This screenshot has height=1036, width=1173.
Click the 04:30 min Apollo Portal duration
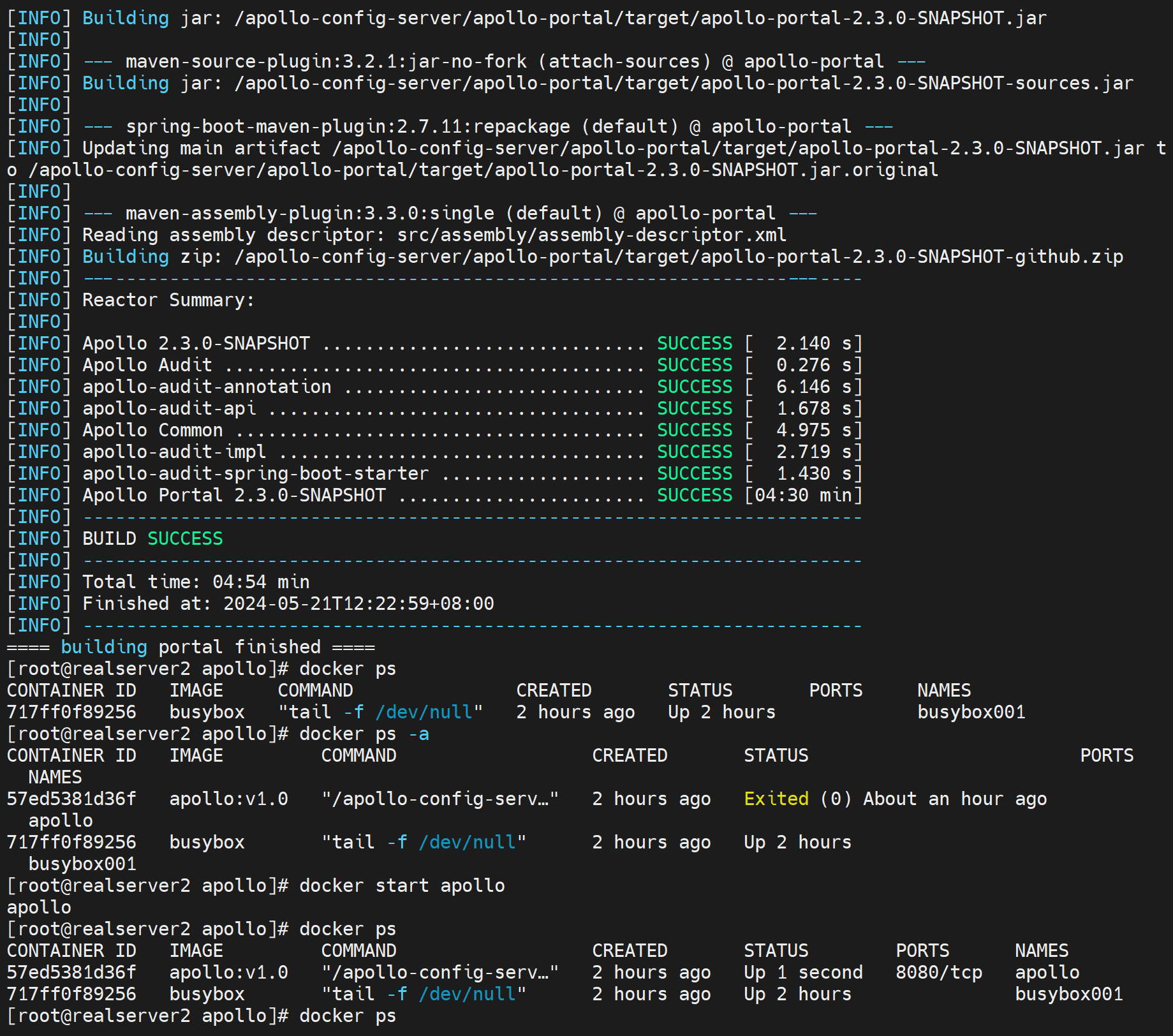803,495
